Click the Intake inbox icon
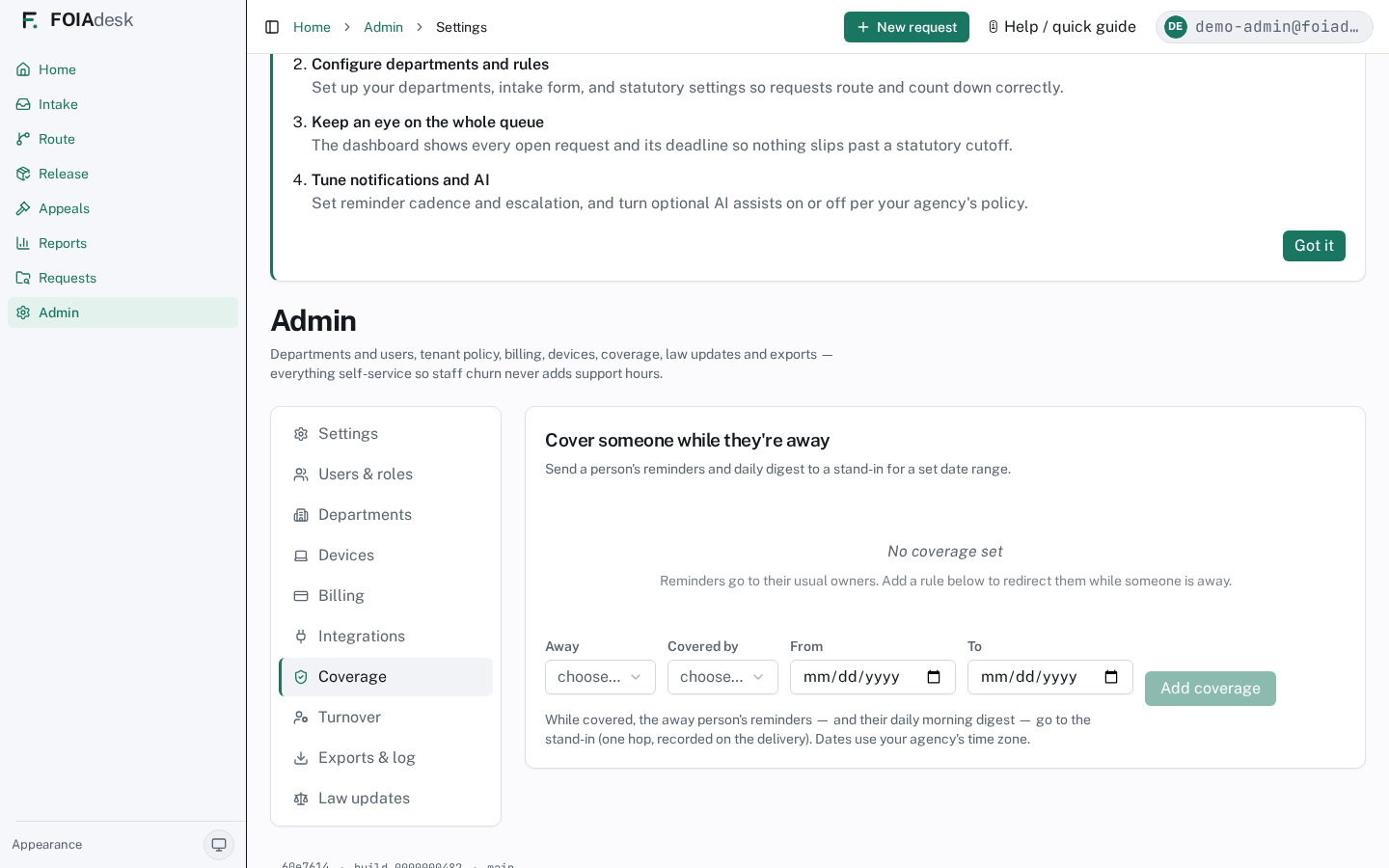1389x868 pixels. 23,104
